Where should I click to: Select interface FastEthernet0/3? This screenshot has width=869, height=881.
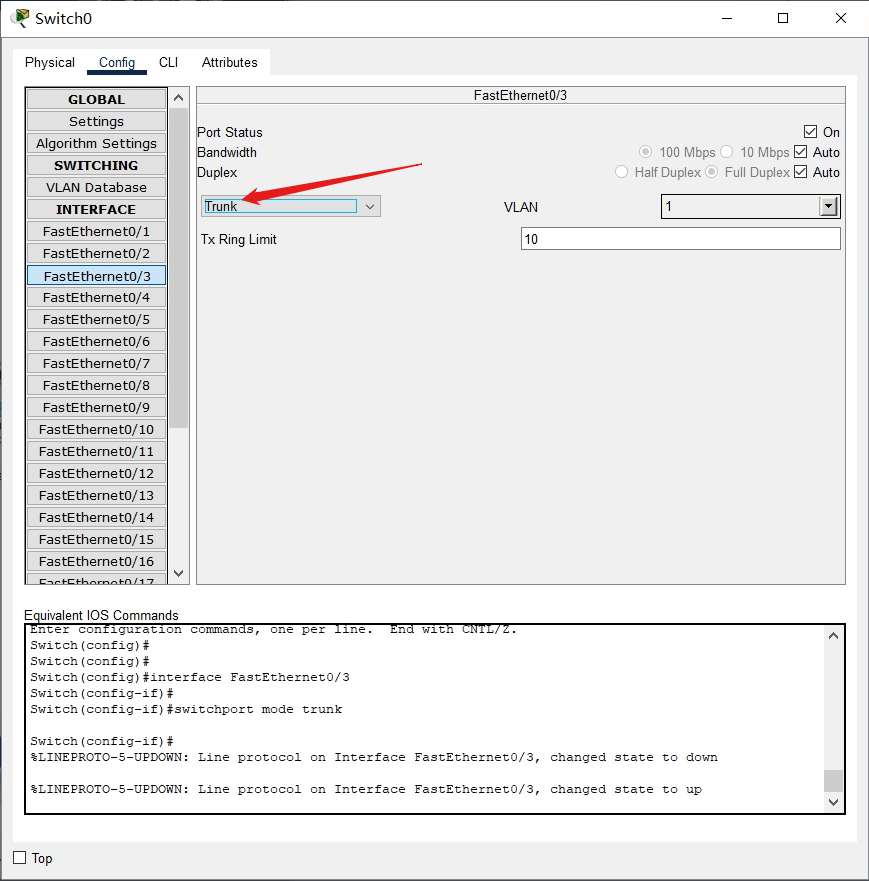[x=97, y=276]
